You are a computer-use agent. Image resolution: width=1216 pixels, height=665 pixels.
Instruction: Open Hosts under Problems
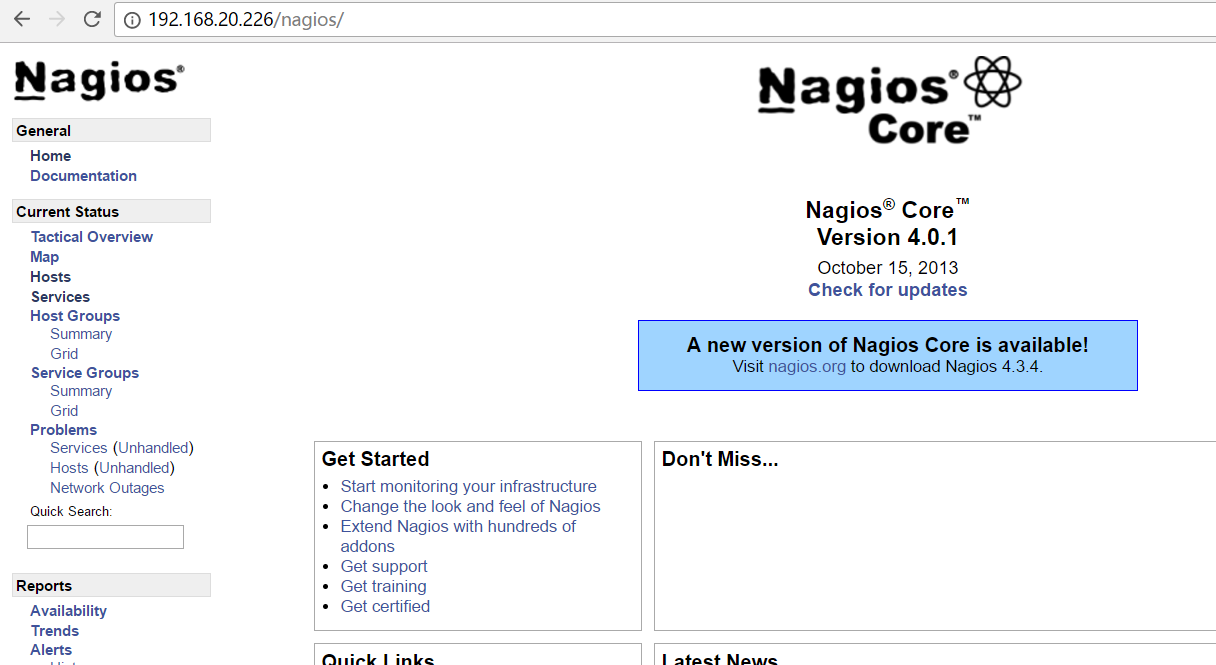click(x=69, y=468)
